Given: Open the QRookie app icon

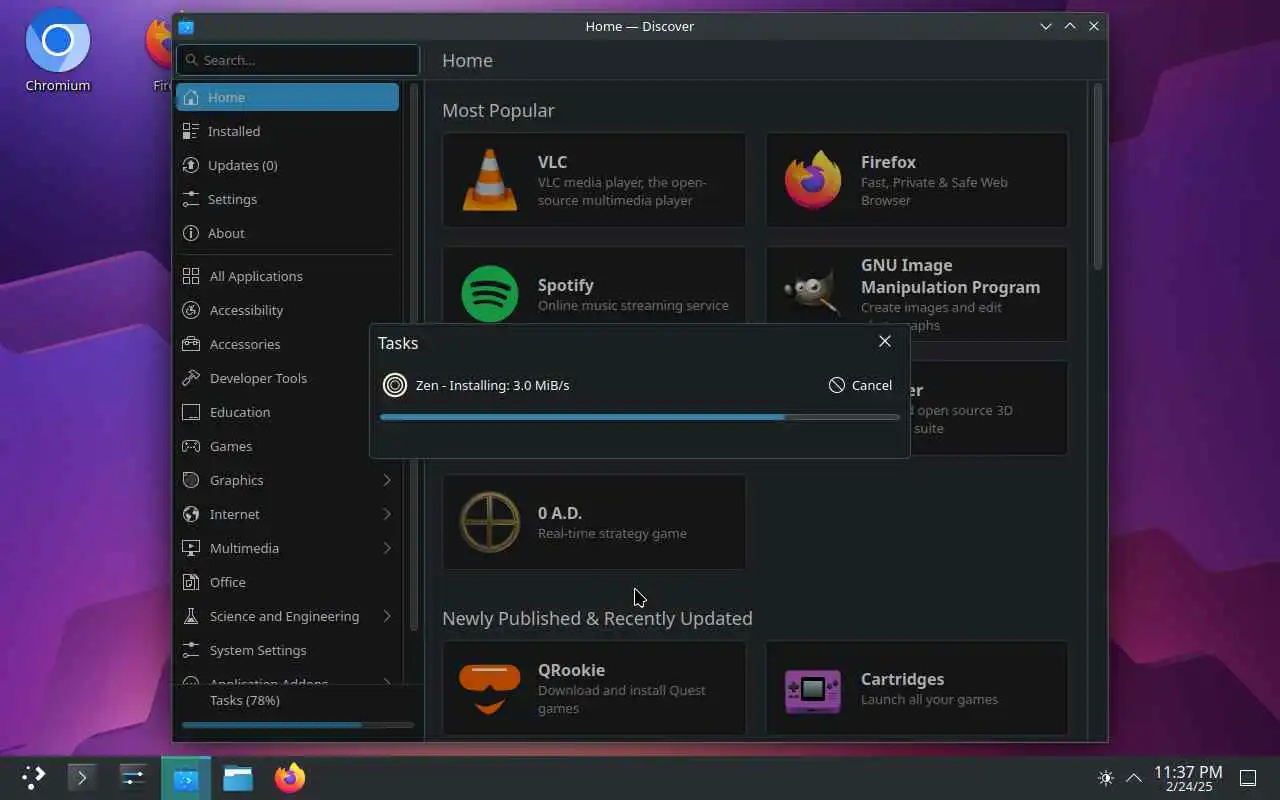Looking at the screenshot, I should (490, 688).
